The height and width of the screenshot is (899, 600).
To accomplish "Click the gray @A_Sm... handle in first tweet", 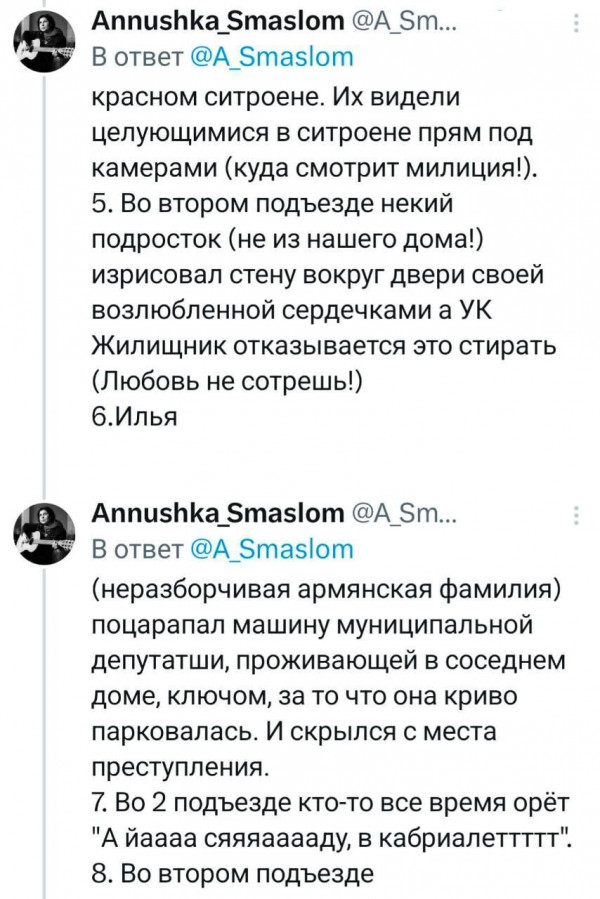I will (x=406, y=22).
